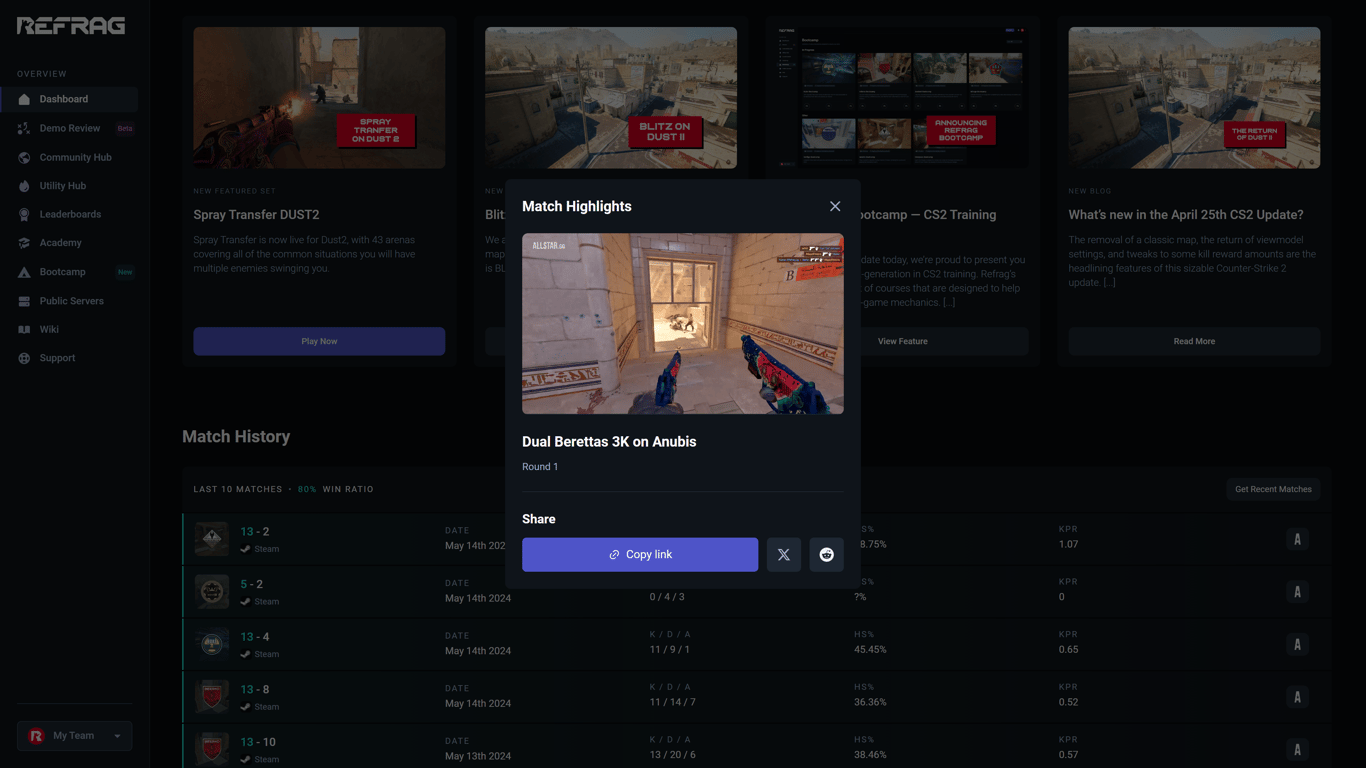Play the Dual Berettas 3K highlight video

[683, 324]
